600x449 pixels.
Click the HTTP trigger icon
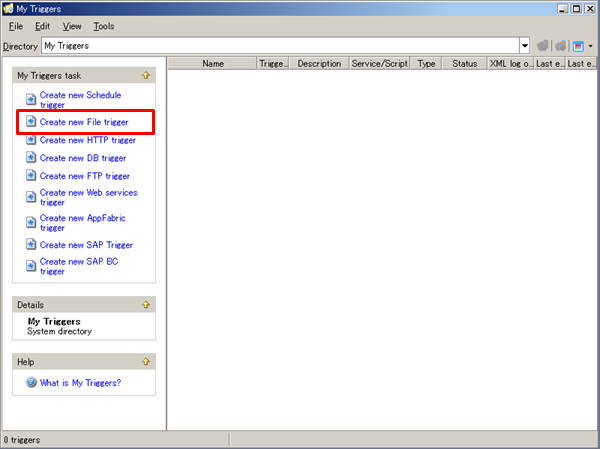click(x=31, y=140)
